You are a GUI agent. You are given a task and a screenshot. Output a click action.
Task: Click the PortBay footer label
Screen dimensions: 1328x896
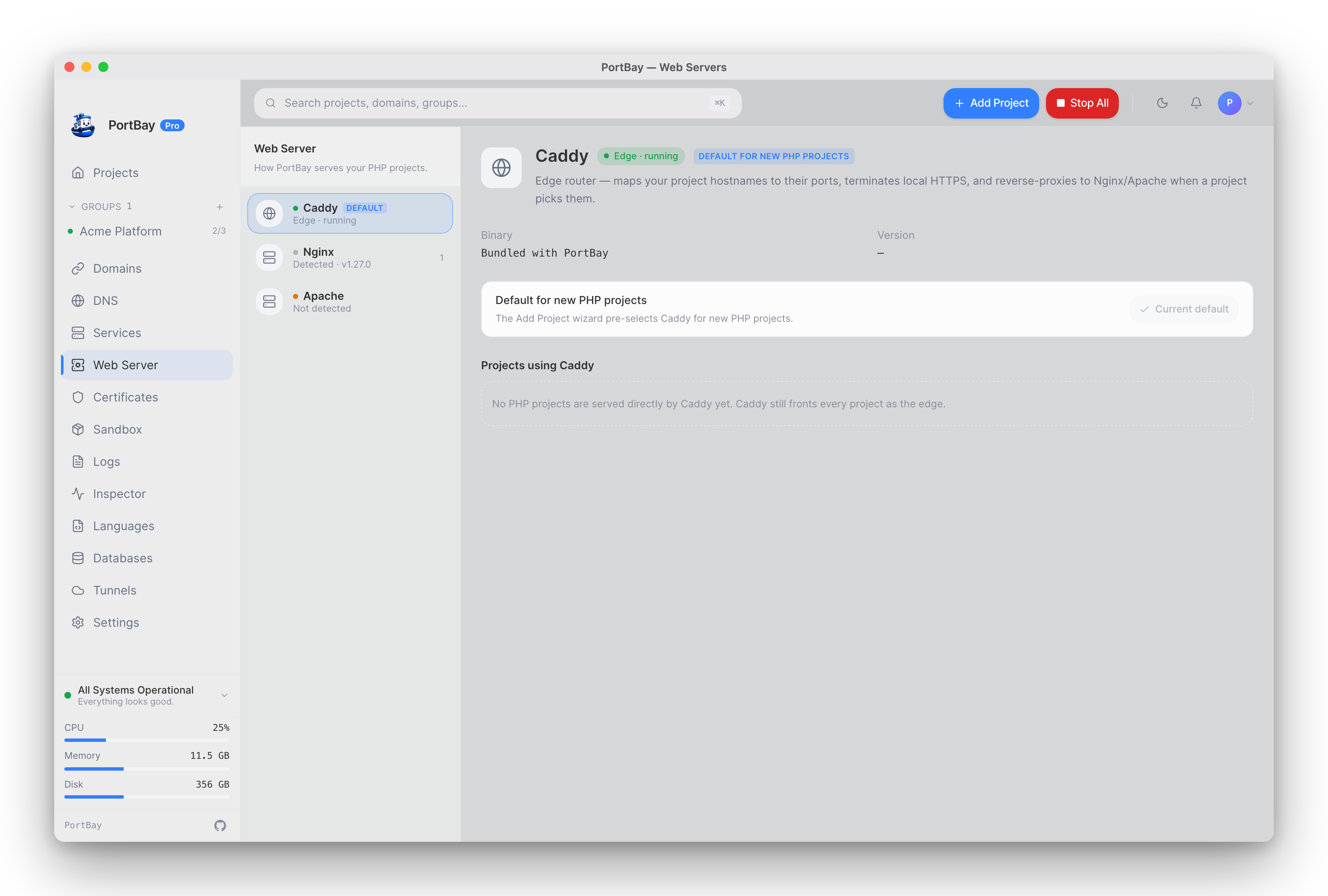pos(83,825)
